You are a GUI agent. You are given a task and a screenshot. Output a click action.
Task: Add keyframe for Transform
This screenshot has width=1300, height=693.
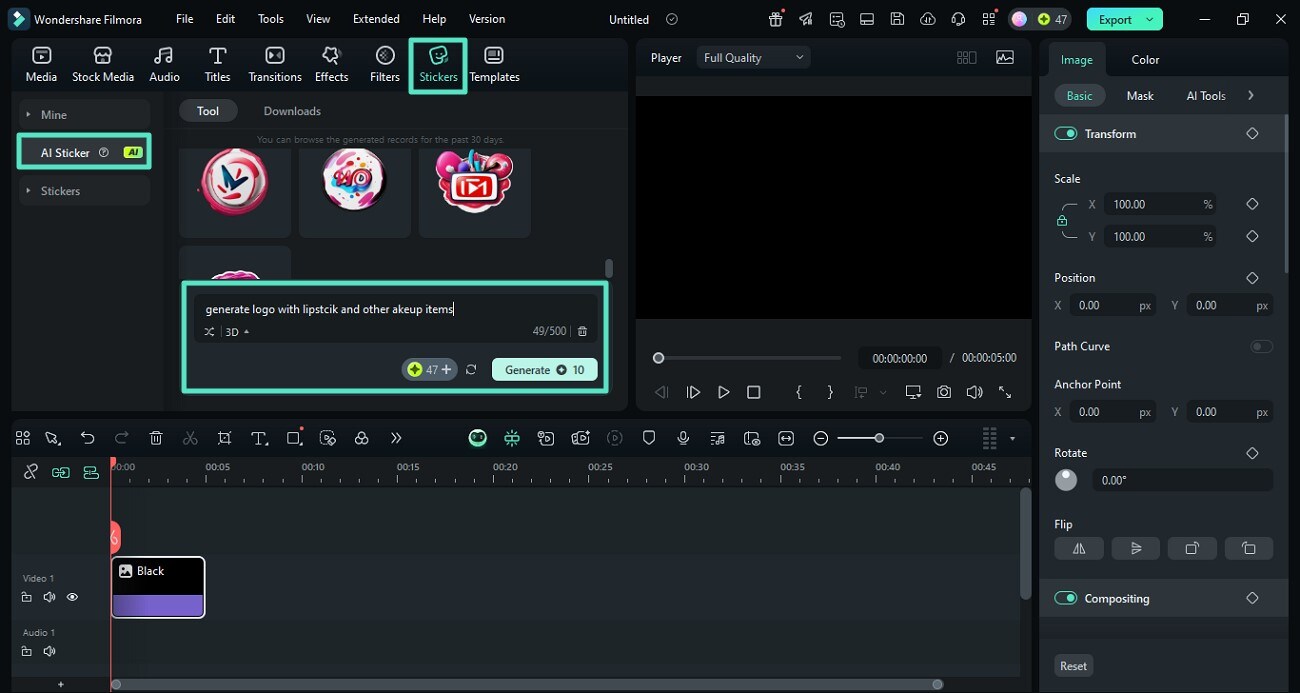click(1252, 134)
